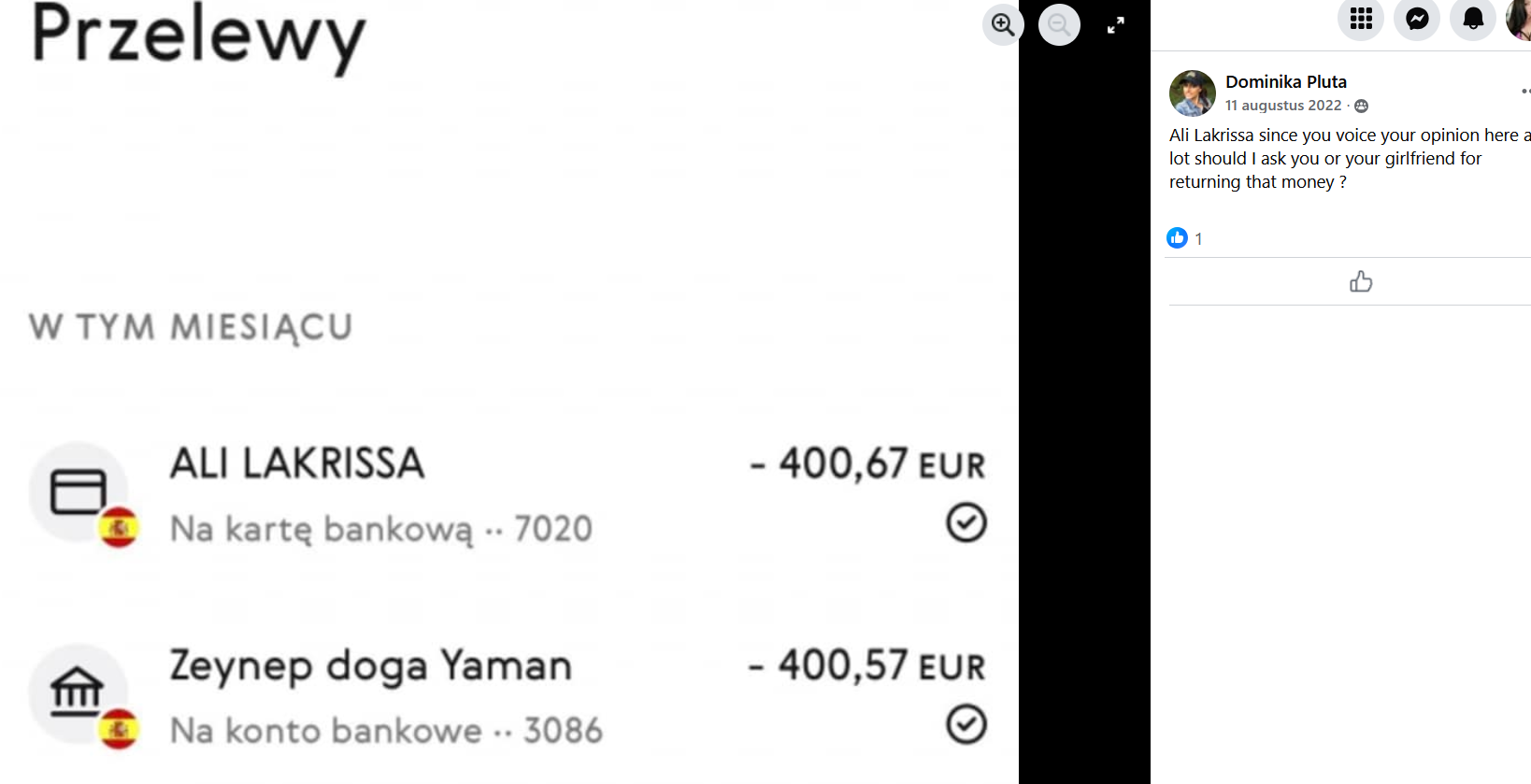This screenshot has width=1531, height=784.
Task: Click the ALI LAKRISSA transfer name
Action: [297, 463]
